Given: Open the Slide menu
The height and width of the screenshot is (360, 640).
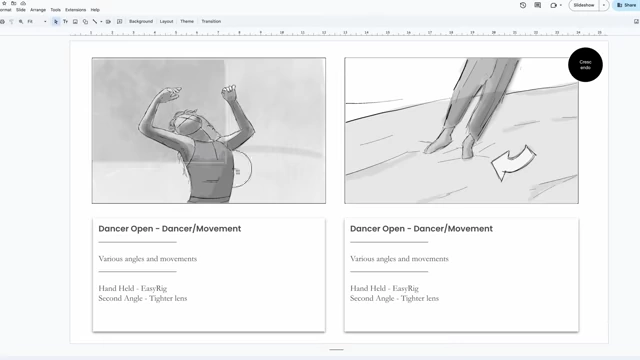Looking at the screenshot, I should point(21,10).
